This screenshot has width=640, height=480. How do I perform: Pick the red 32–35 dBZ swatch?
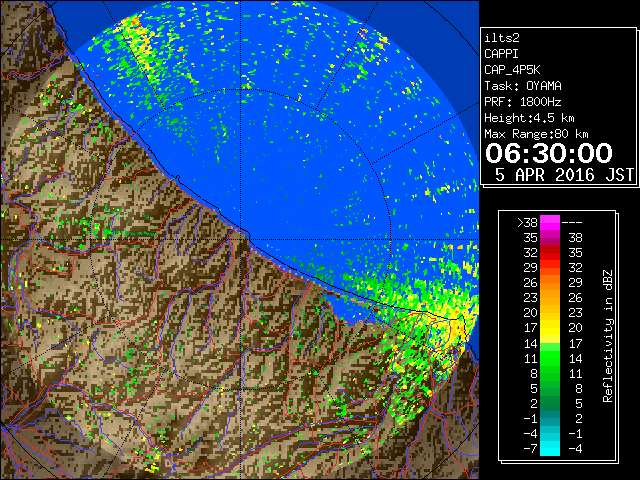pyautogui.click(x=550, y=253)
